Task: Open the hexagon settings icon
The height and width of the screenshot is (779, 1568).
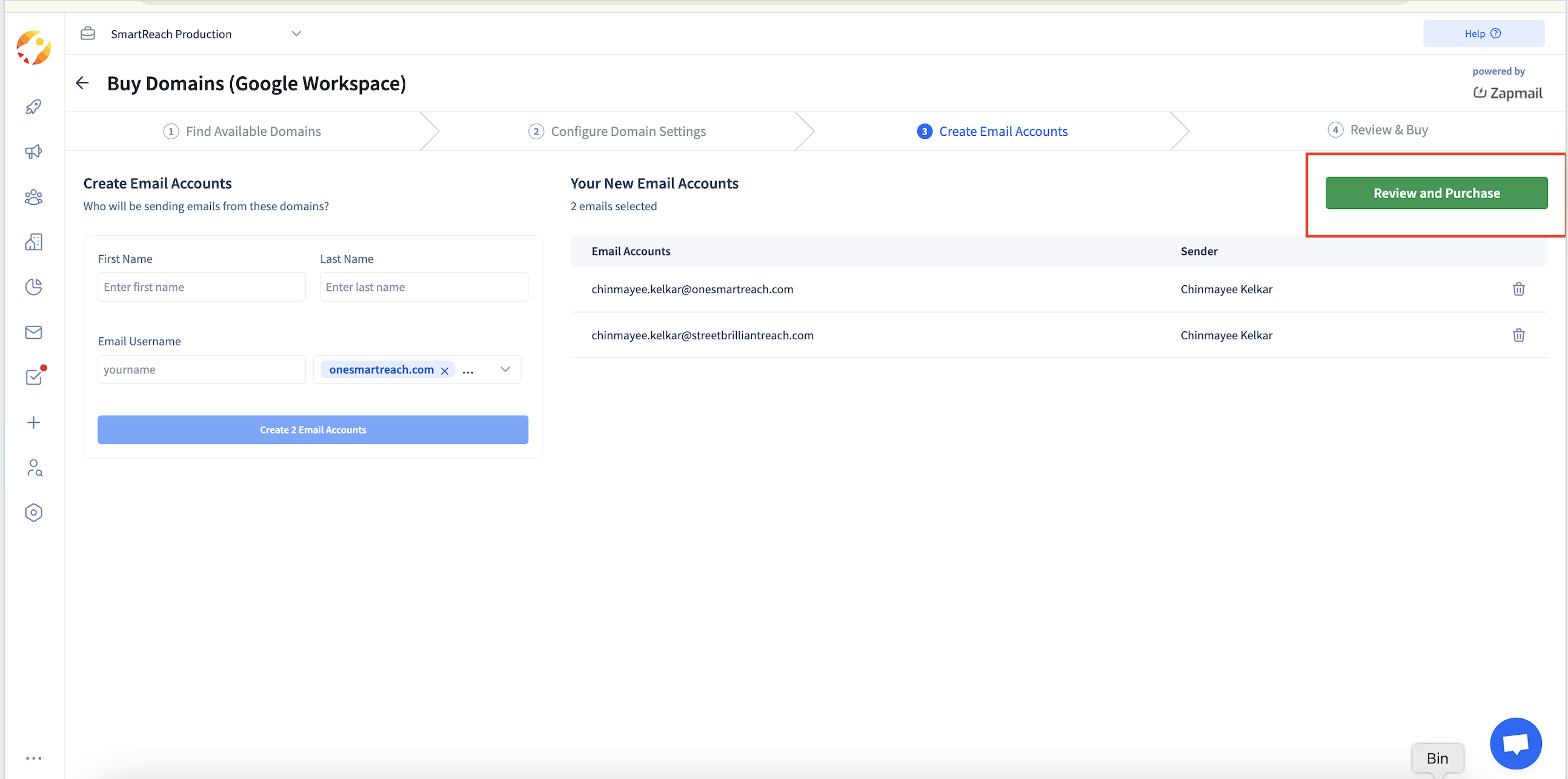Action: pyautogui.click(x=33, y=512)
